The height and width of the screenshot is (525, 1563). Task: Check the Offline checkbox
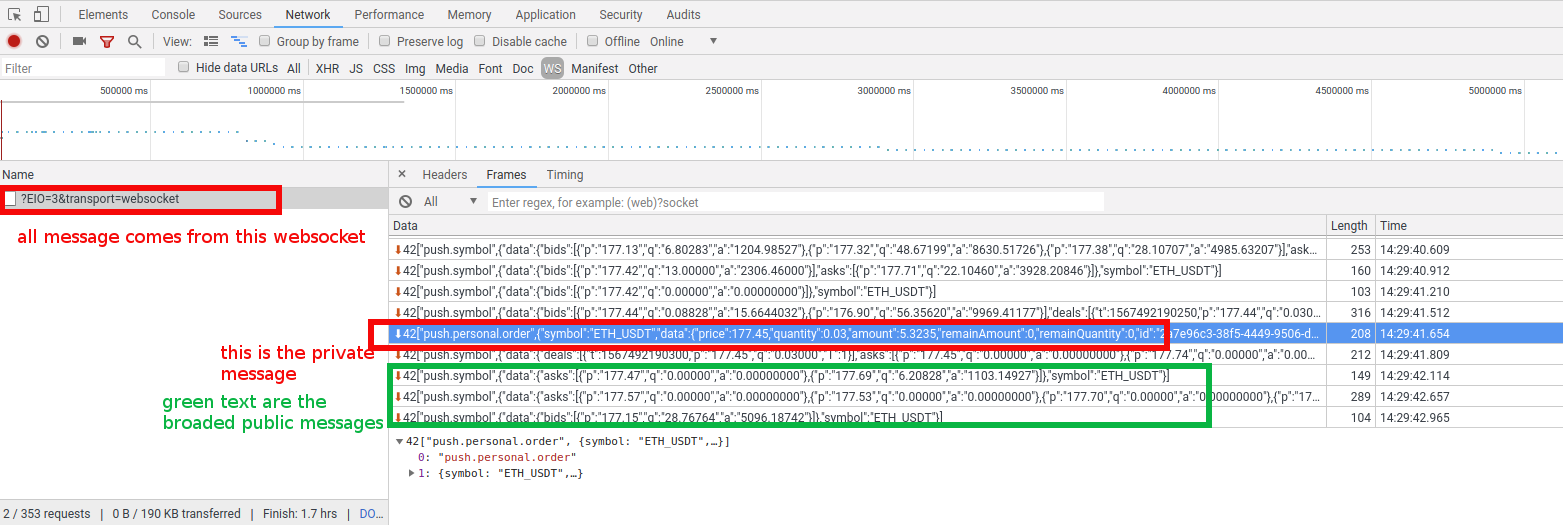593,41
